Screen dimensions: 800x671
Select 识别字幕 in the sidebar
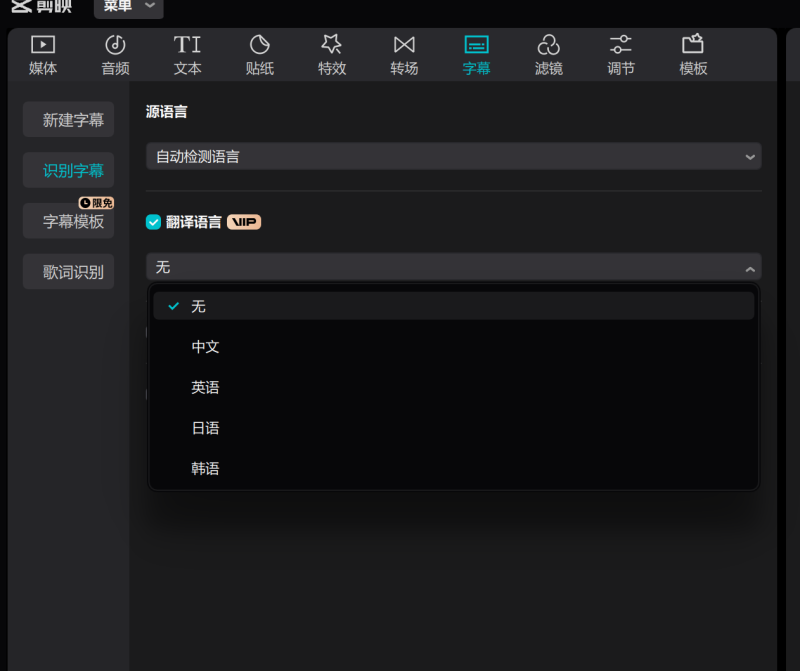[x=68, y=170]
